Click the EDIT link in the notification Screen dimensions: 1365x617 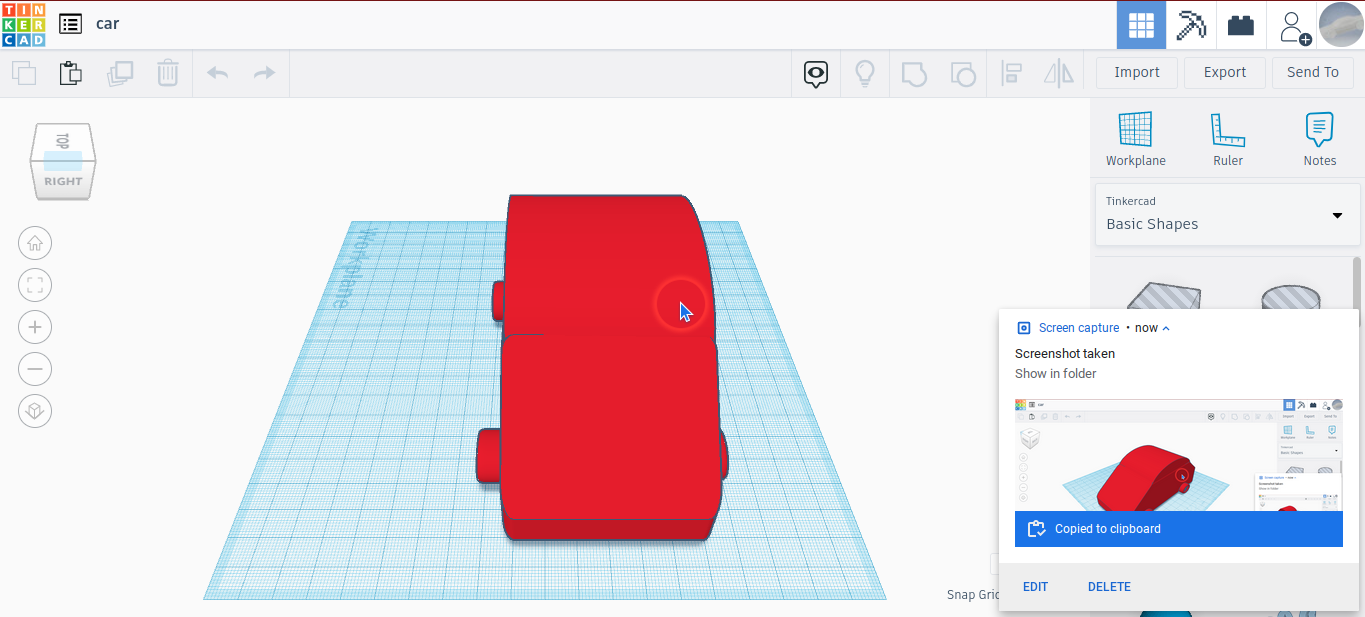(x=1035, y=587)
